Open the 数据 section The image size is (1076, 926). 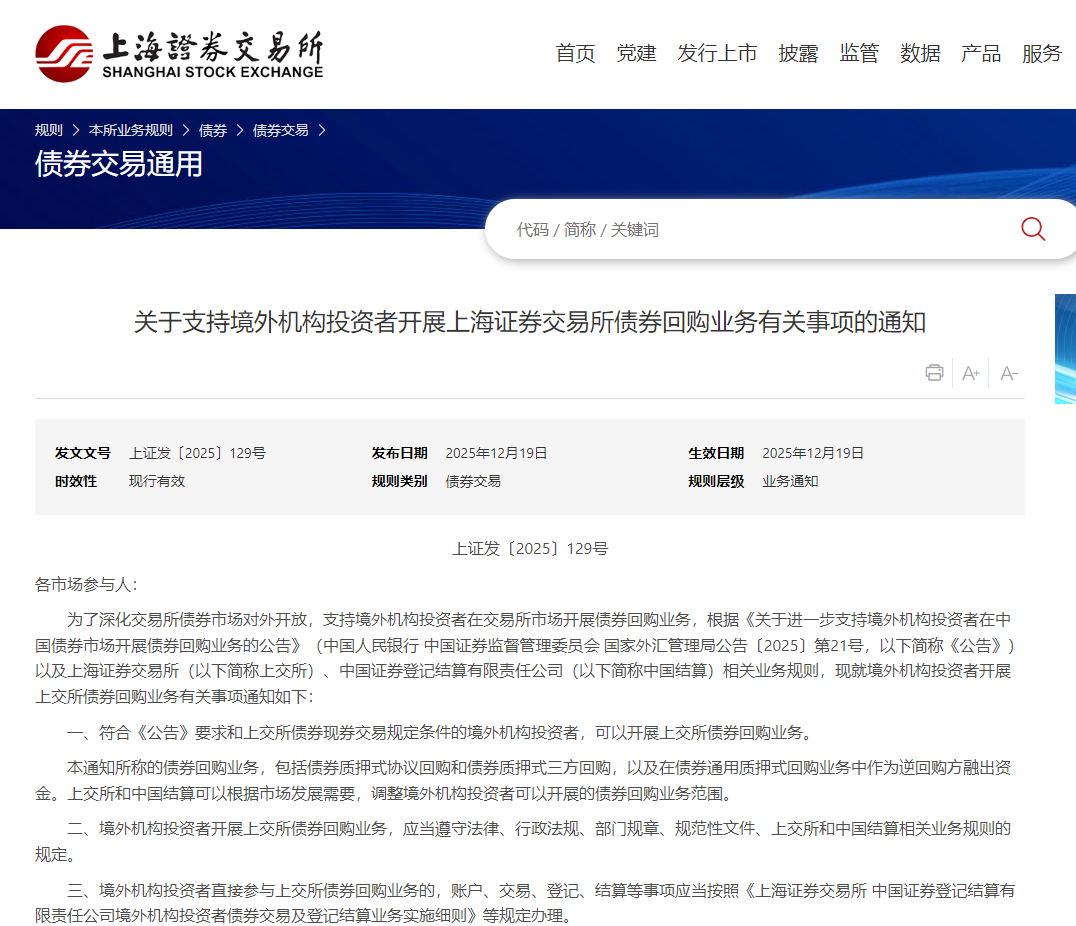point(920,54)
